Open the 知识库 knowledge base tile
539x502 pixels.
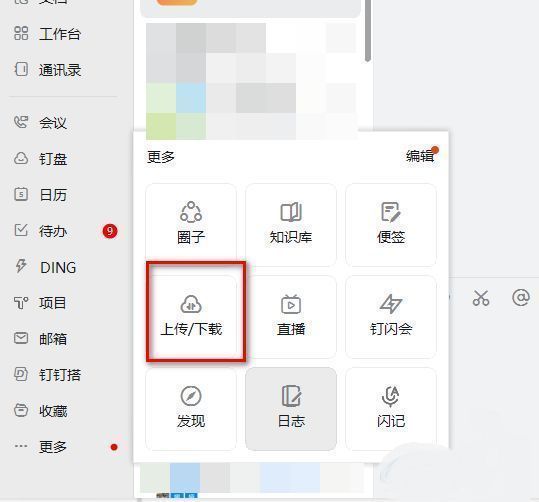pyautogui.click(x=291, y=224)
